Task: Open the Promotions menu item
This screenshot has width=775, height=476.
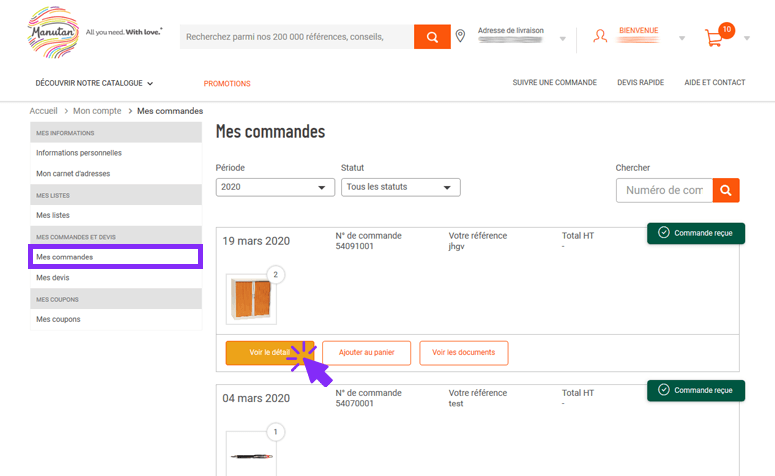Action: (227, 83)
